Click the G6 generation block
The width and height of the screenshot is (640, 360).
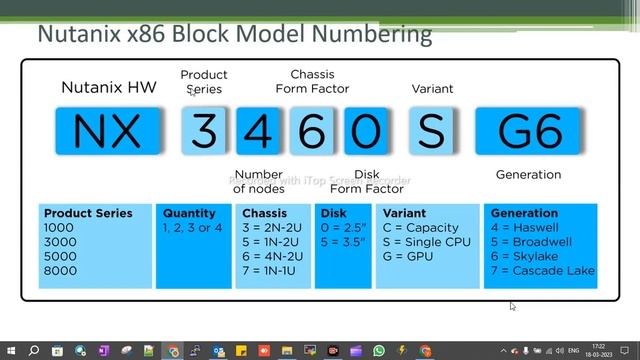[x=528, y=131]
